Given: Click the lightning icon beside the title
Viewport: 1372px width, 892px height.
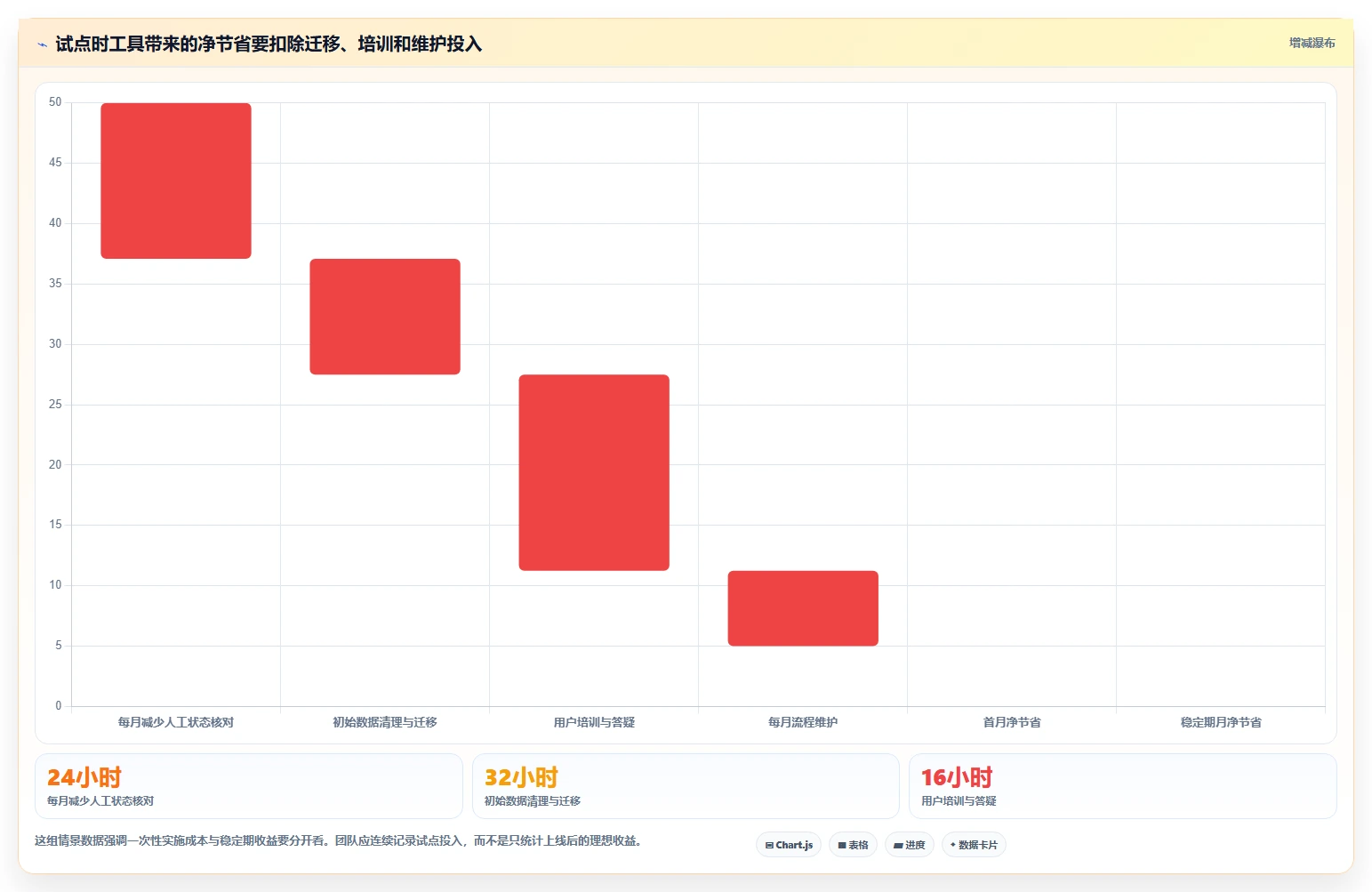Looking at the screenshot, I should coord(42,44).
